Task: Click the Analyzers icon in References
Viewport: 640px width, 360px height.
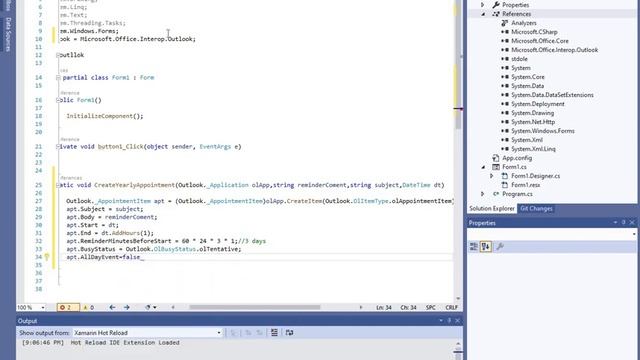Action: tap(505, 23)
